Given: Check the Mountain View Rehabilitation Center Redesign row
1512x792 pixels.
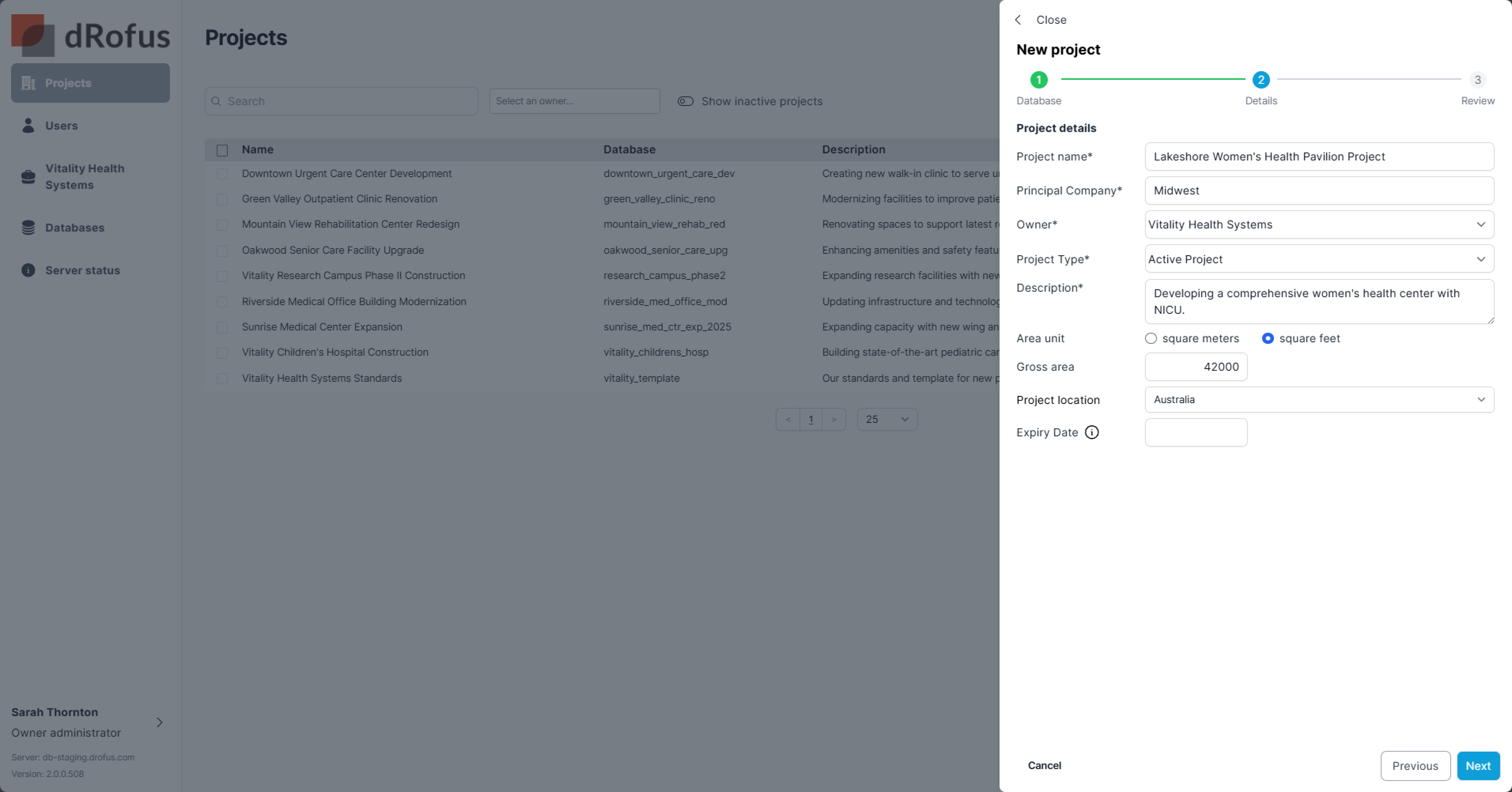Looking at the screenshot, I should click(x=222, y=225).
